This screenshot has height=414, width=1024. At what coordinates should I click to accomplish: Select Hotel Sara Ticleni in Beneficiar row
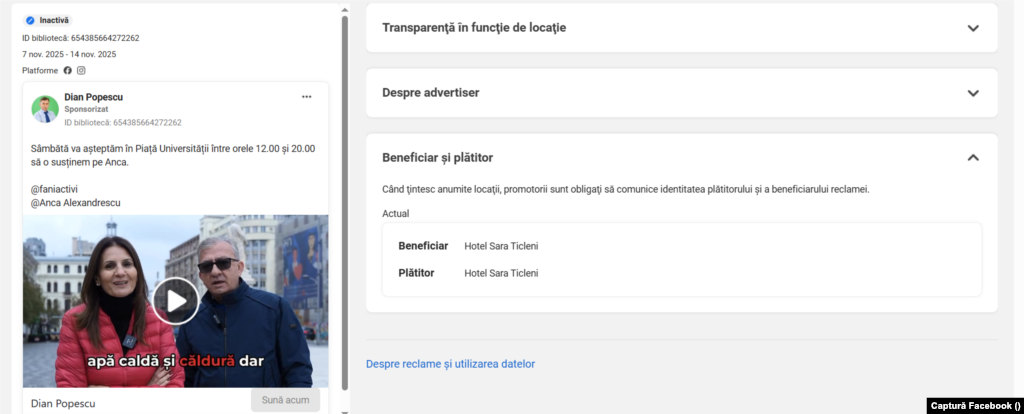pyautogui.click(x=501, y=246)
